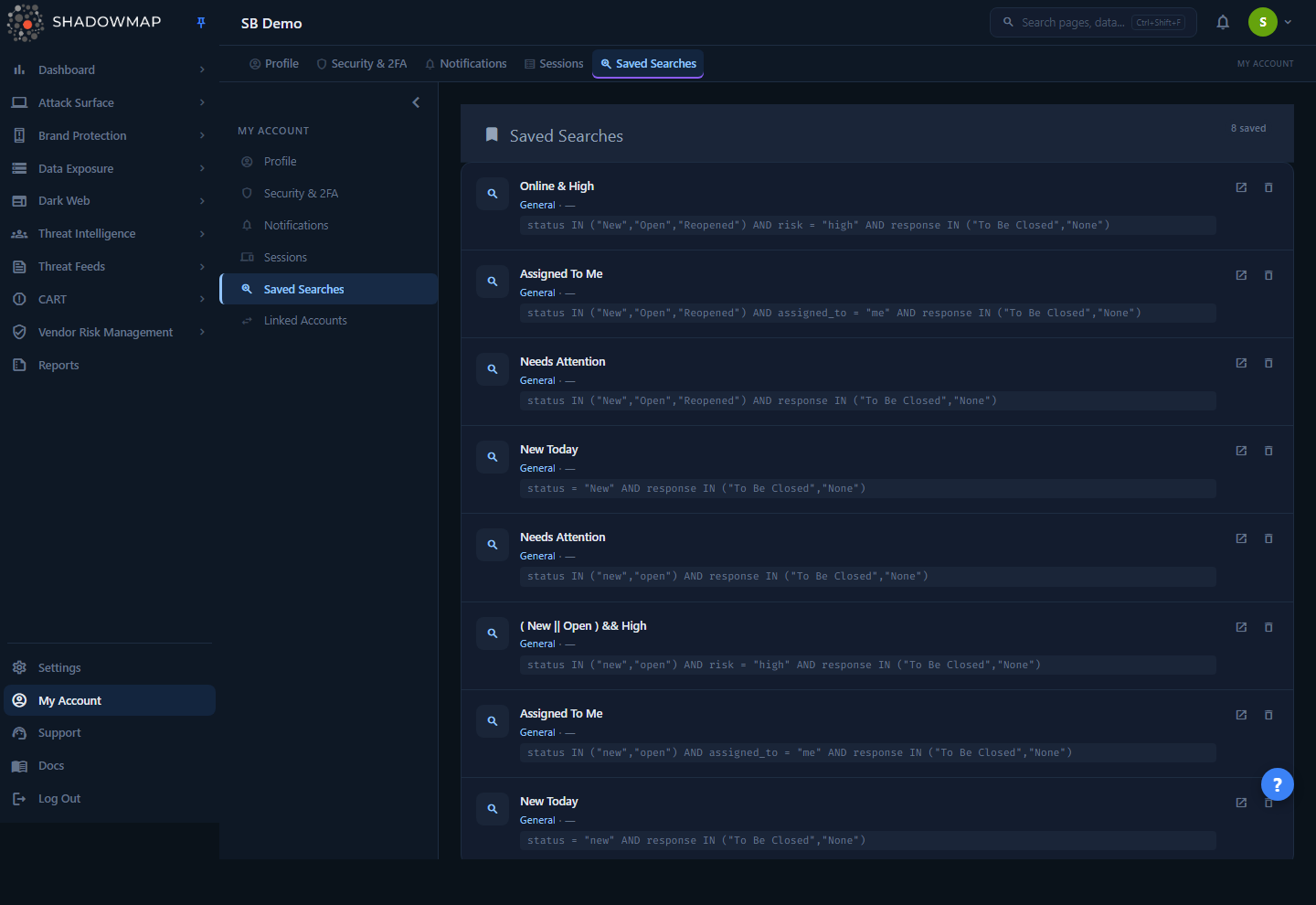Open Reports in the sidebar
The width and height of the screenshot is (1316, 905).
110,365
